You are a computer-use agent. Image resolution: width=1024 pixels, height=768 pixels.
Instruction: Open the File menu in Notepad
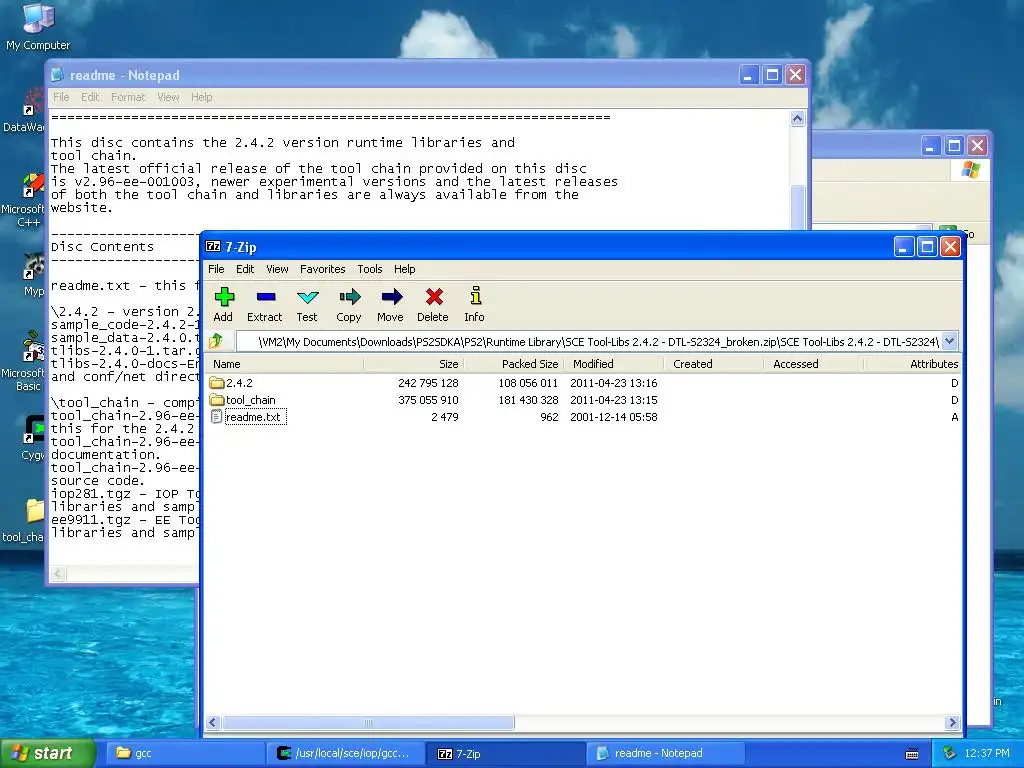tap(61, 97)
